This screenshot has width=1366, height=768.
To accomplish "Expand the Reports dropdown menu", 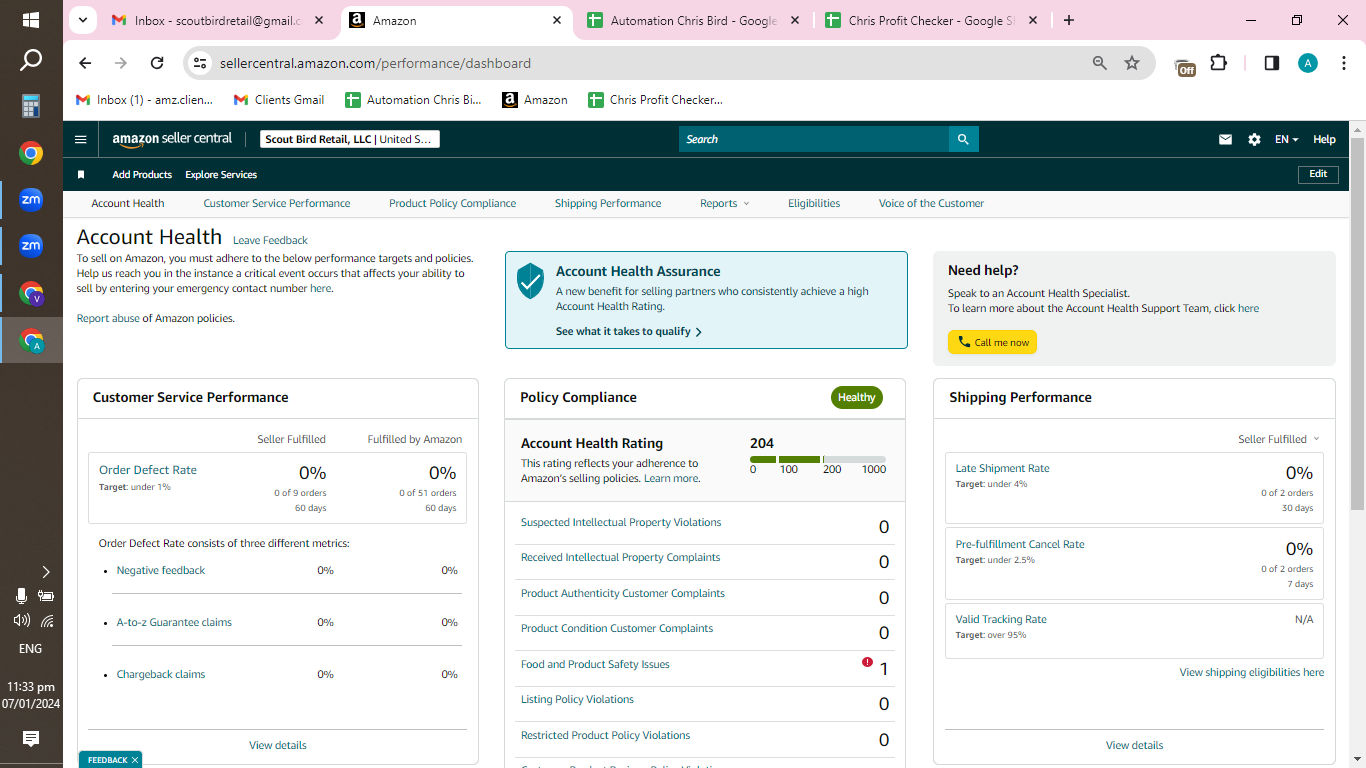I will [724, 203].
